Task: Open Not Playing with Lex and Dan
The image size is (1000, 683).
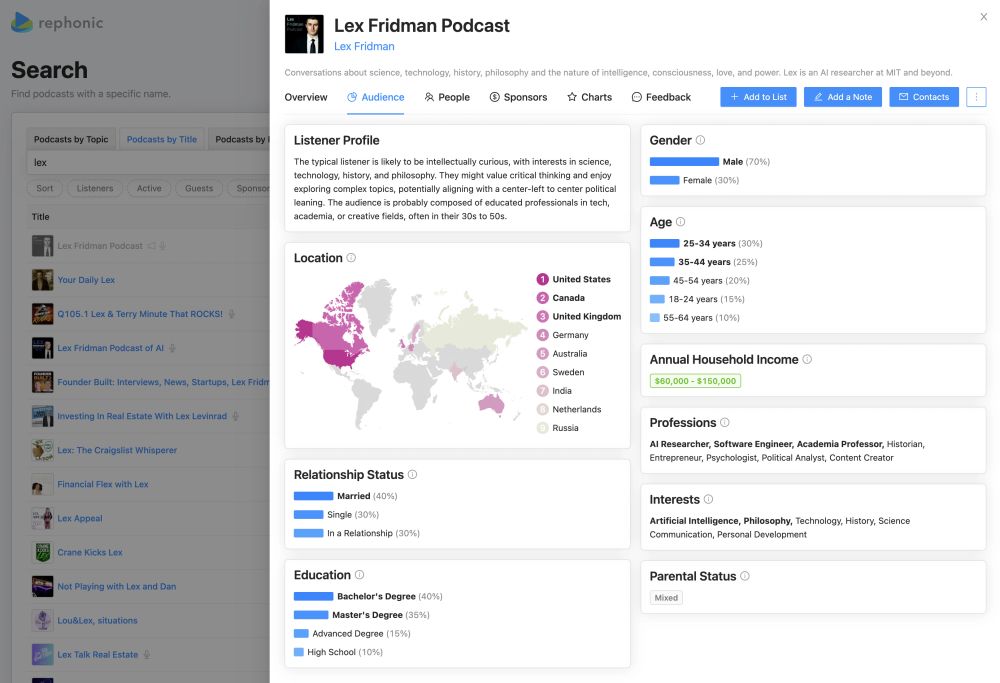Action: pyautogui.click(x=117, y=587)
